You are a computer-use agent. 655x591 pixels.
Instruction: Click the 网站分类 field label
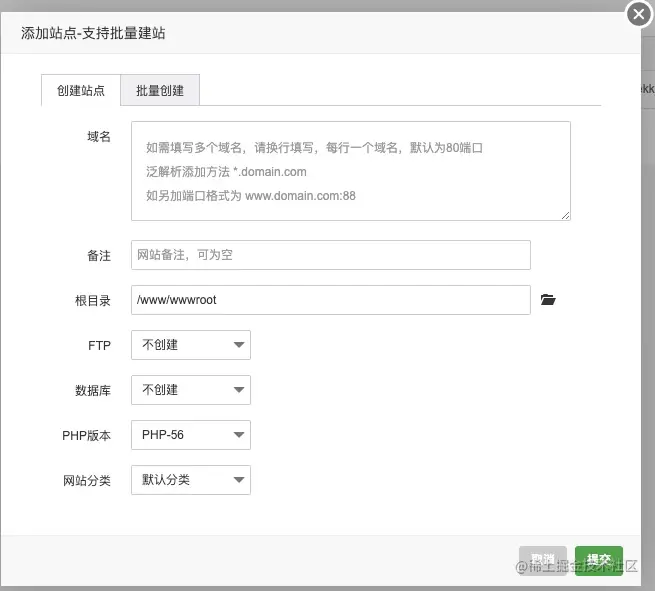click(x=87, y=481)
